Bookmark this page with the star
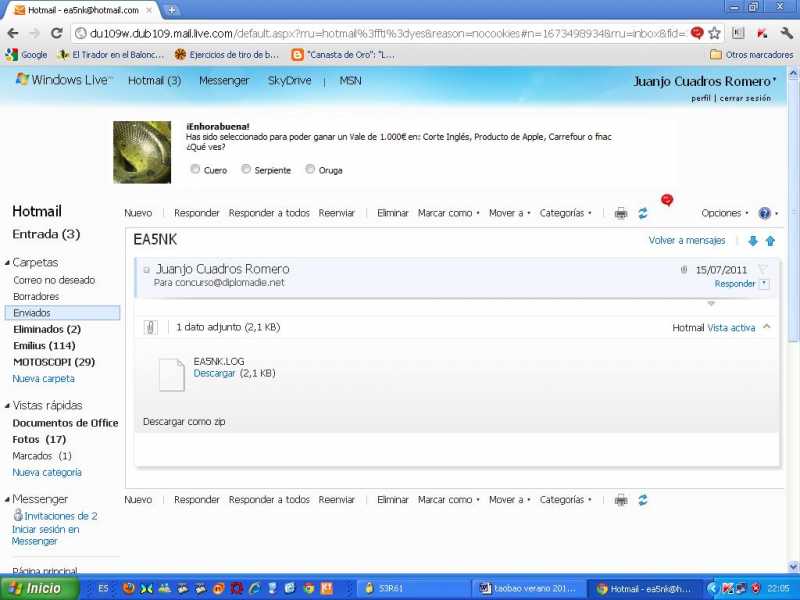This screenshot has height=600, width=800. [715, 34]
